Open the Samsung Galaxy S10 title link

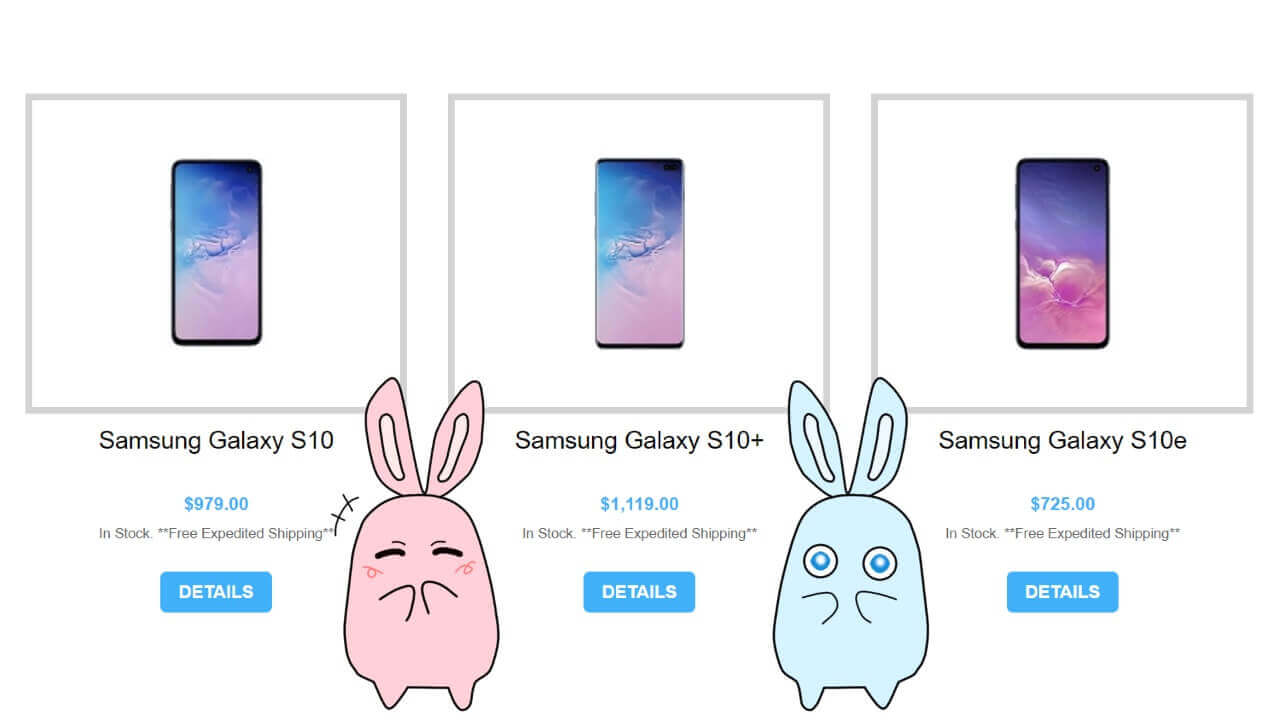216,440
